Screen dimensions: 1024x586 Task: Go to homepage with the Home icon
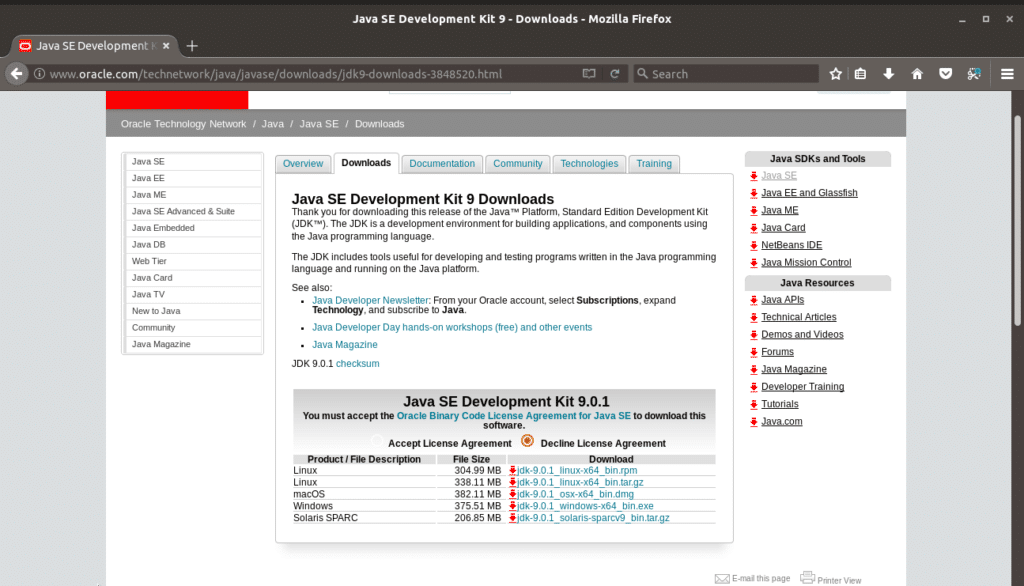coord(916,73)
